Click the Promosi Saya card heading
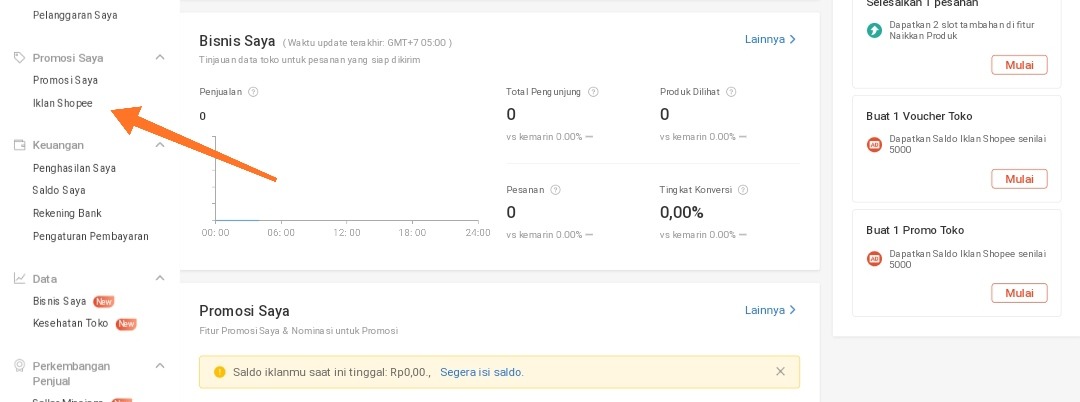 coord(245,311)
